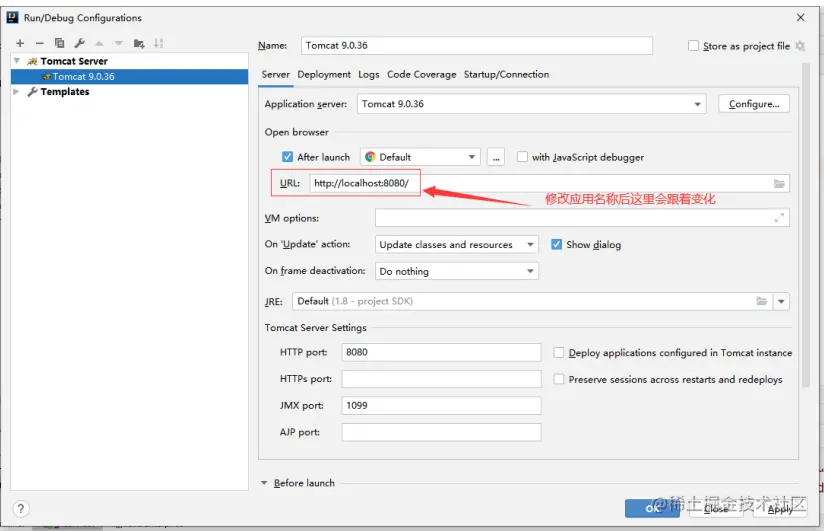Switch to Logs tab
Screen dimensions: 824x531
(369, 75)
